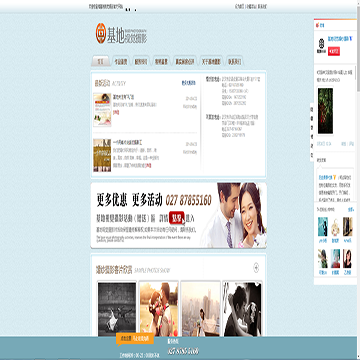Select the 首页 home tab
360x360 pixels.
pos(100,61)
